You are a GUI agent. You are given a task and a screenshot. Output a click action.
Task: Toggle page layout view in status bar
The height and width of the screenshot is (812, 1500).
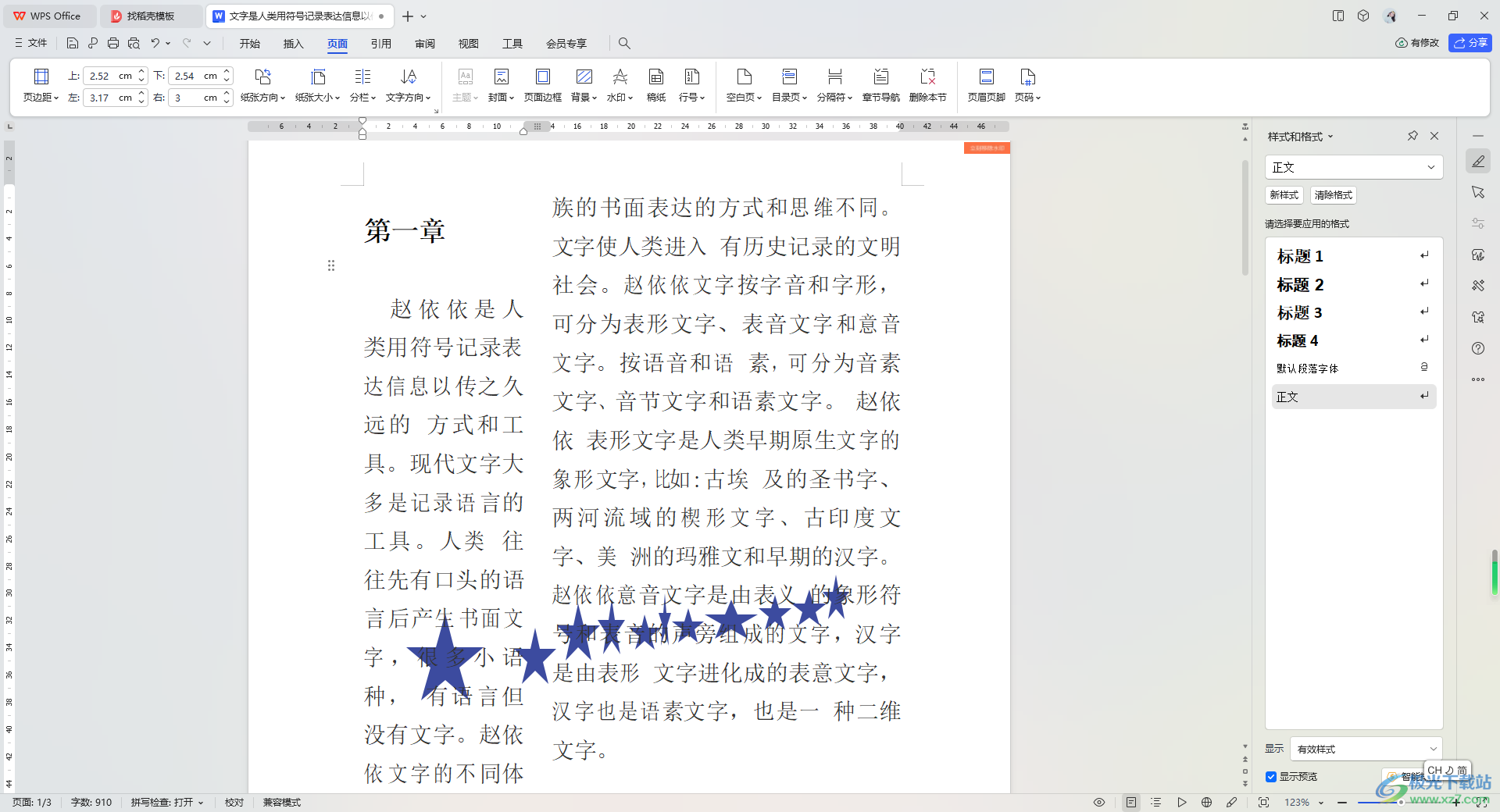coord(1130,802)
